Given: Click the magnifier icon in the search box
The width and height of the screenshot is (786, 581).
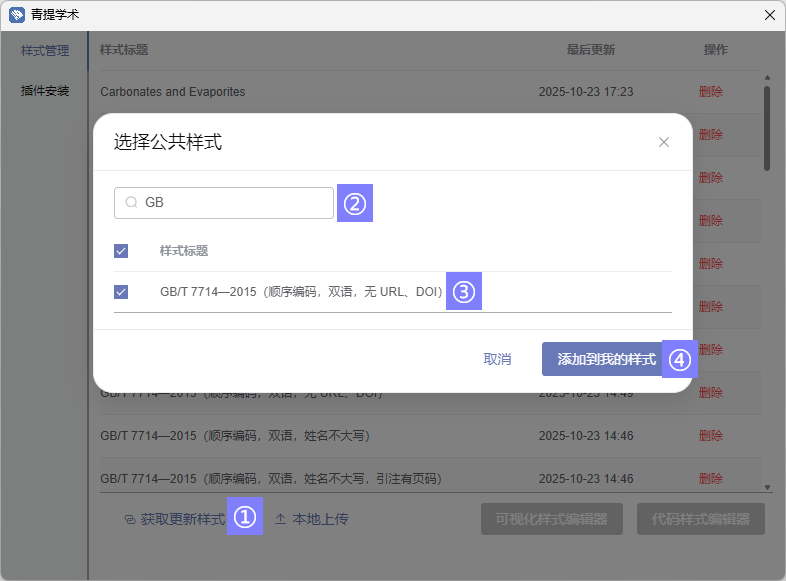Looking at the screenshot, I should tap(131, 203).
